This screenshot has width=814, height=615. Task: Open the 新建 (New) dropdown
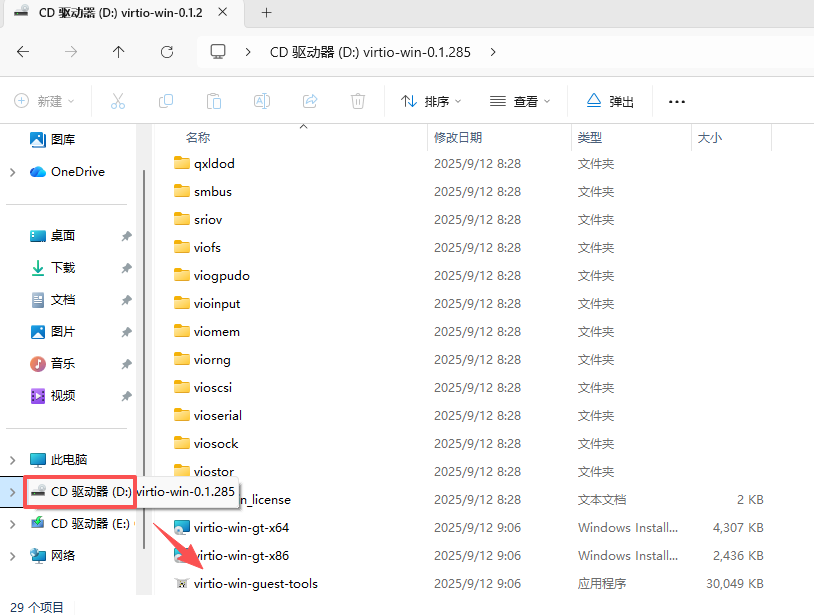point(44,101)
